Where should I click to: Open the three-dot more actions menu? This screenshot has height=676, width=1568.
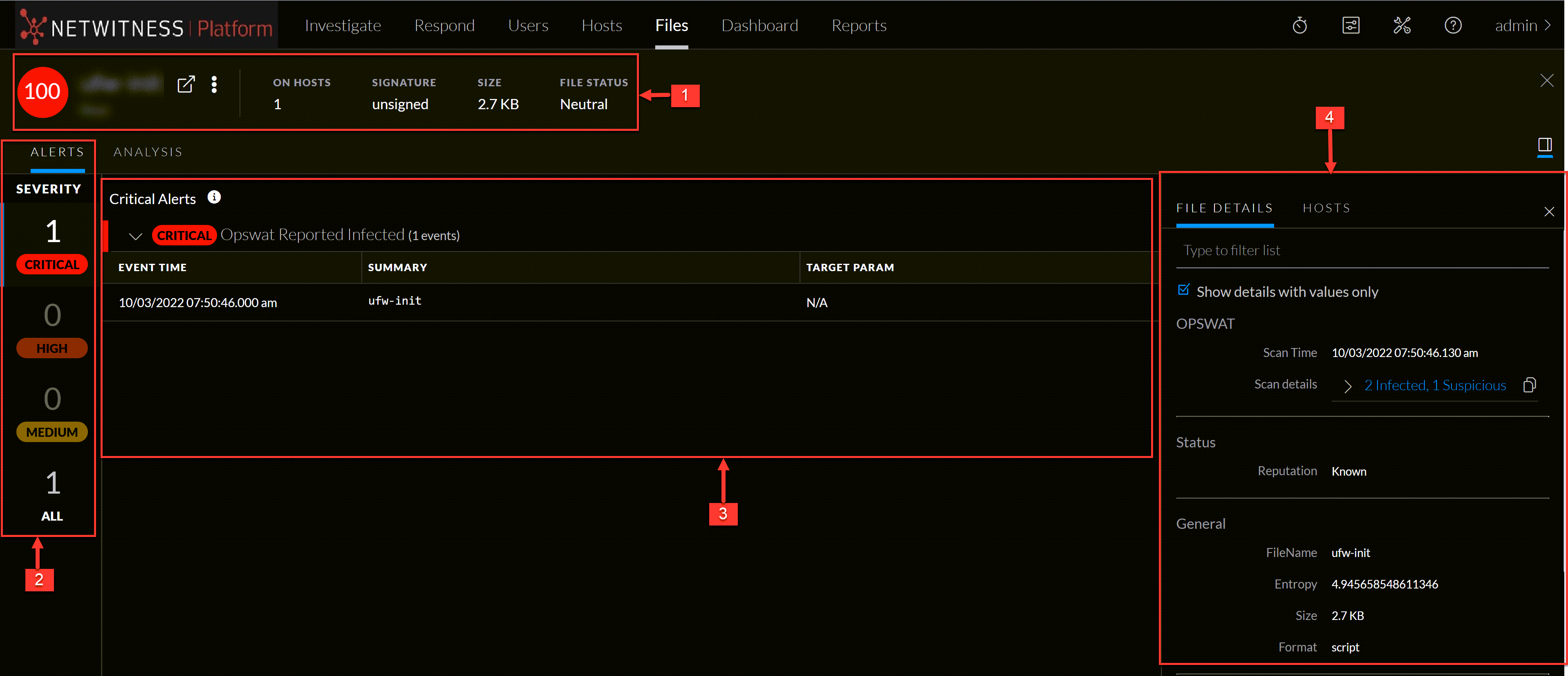[214, 85]
